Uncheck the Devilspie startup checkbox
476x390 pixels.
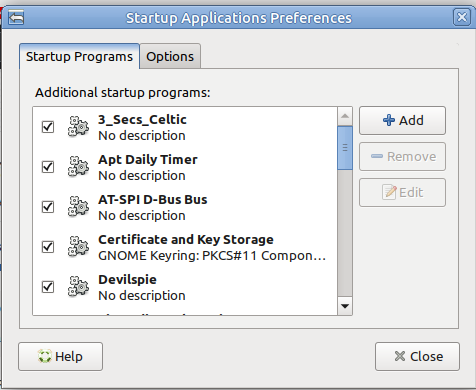[x=48, y=287]
